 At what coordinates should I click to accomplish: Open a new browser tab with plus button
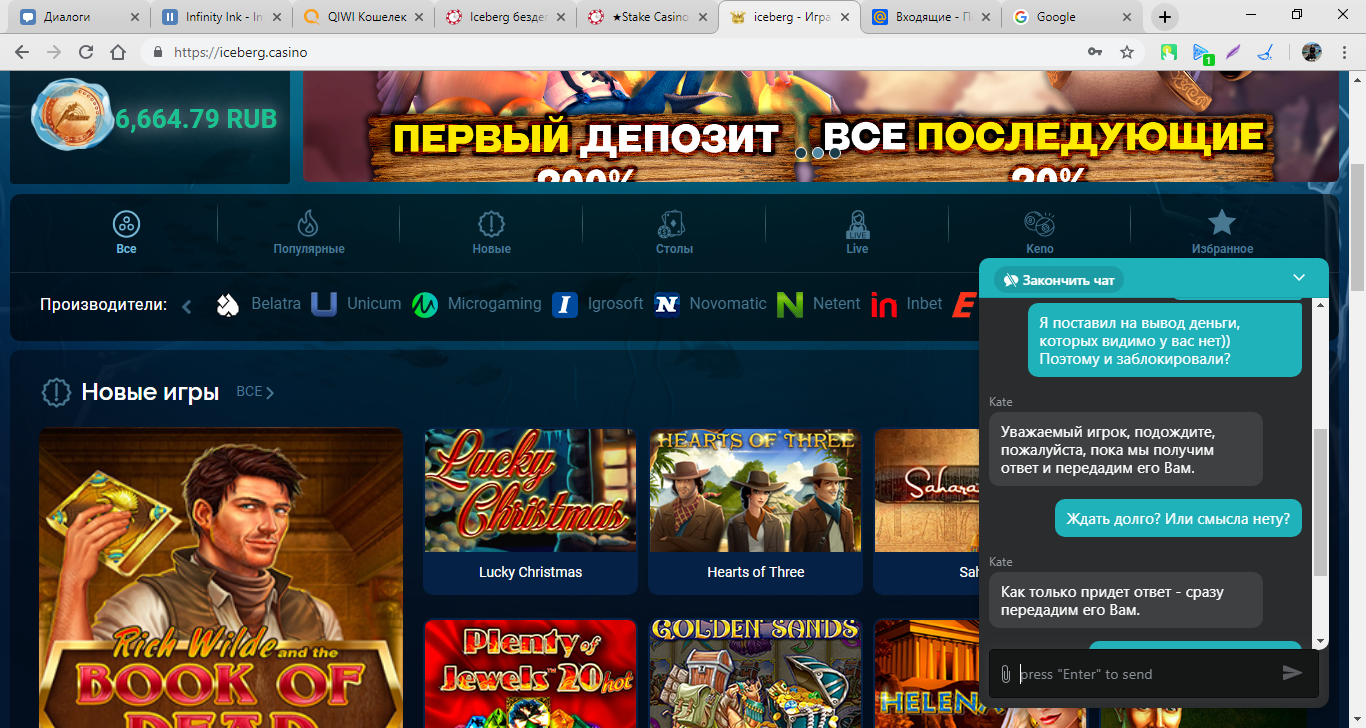tap(1165, 17)
